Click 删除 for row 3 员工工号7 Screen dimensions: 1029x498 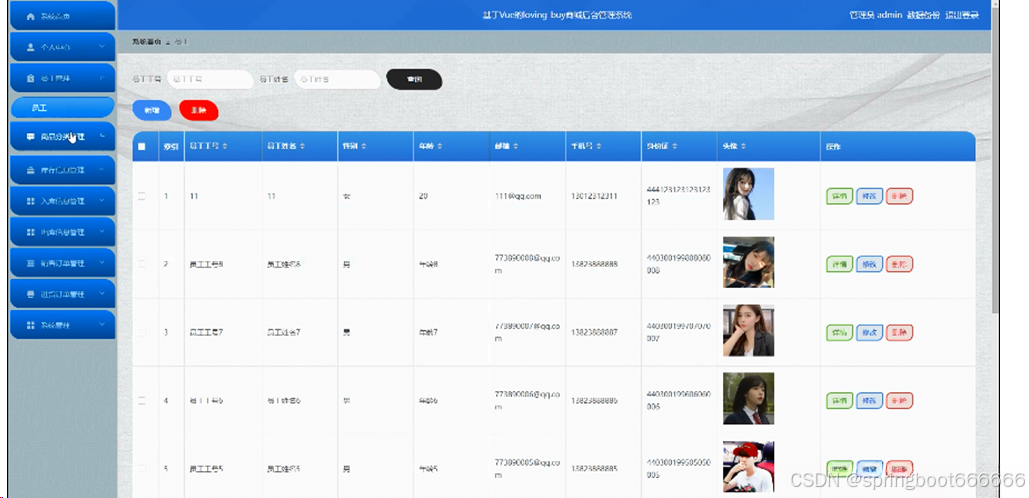point(899,333)
